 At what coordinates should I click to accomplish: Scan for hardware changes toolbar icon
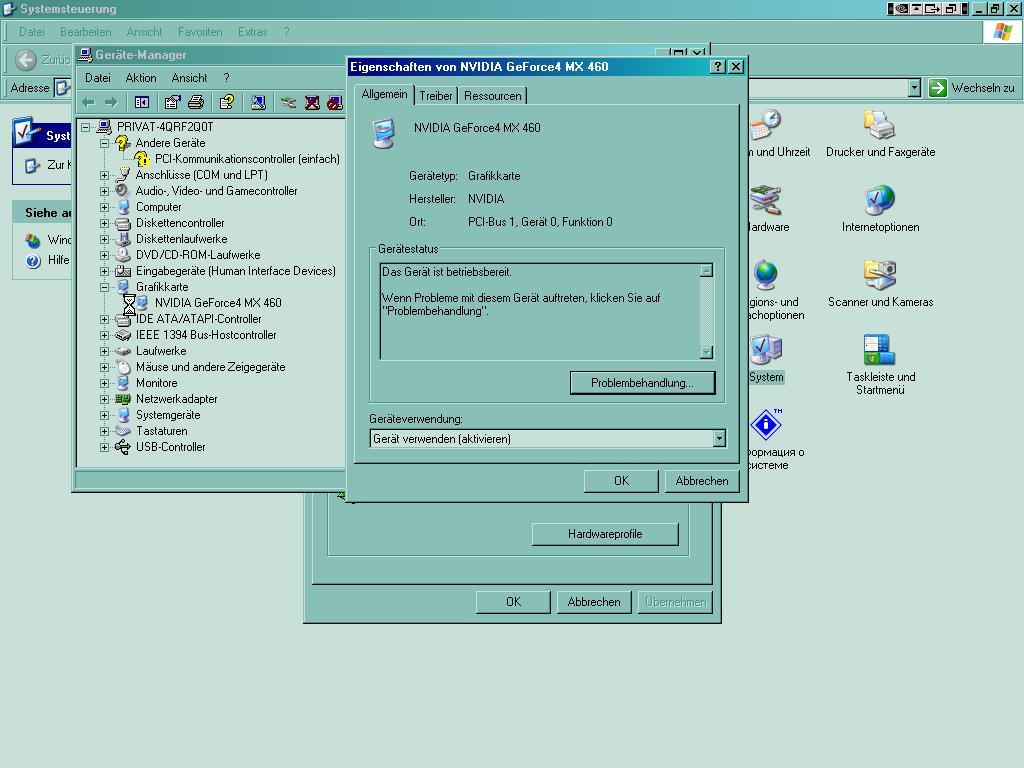258,102
